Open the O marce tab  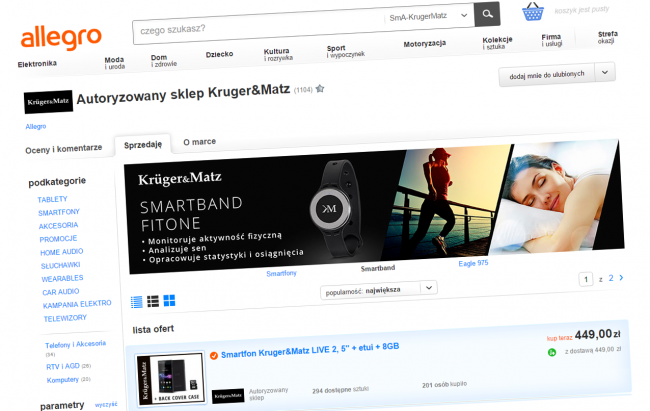[x=199, y=141]
